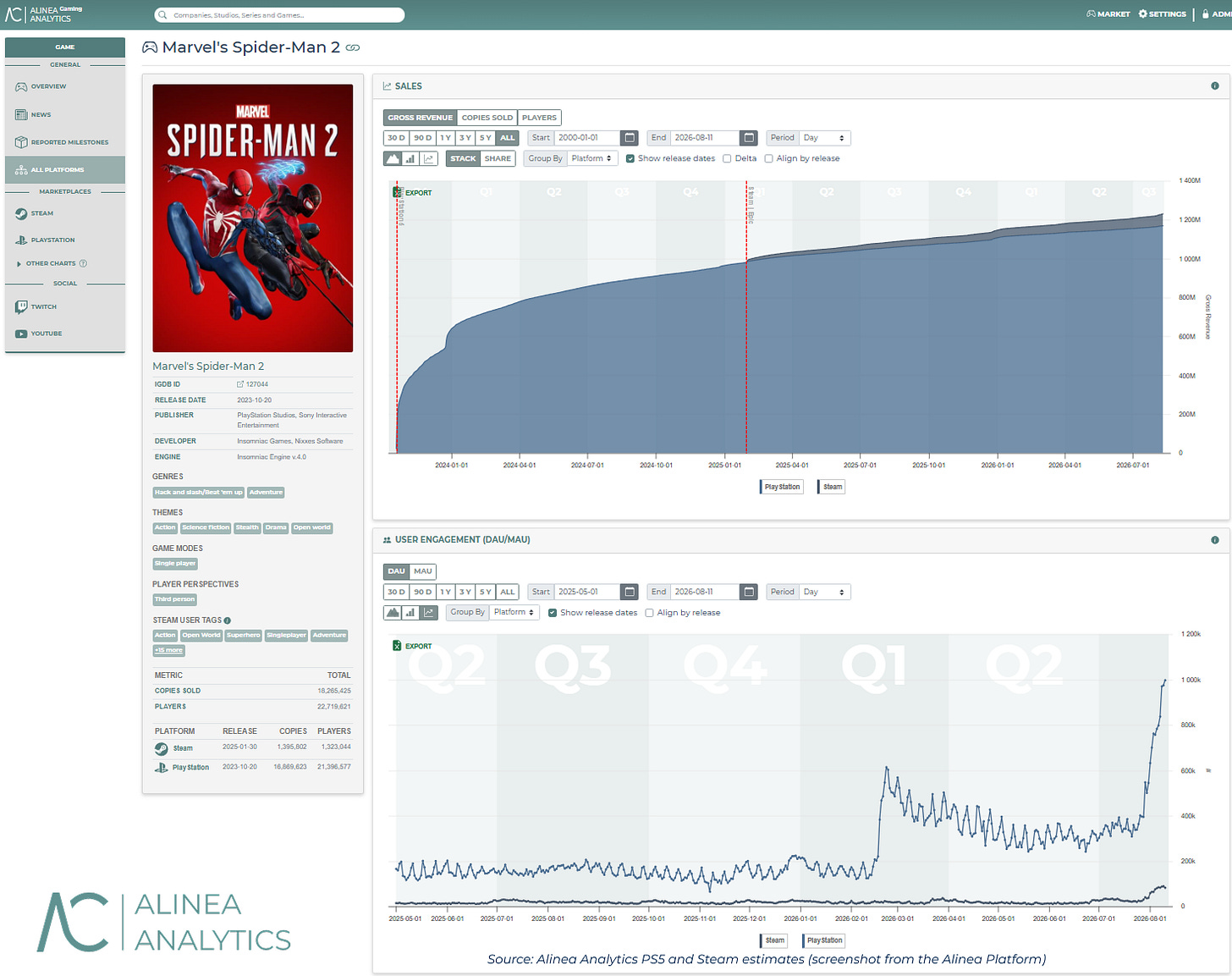Open the engagement End date calendar picker

(x=749, y=592)
